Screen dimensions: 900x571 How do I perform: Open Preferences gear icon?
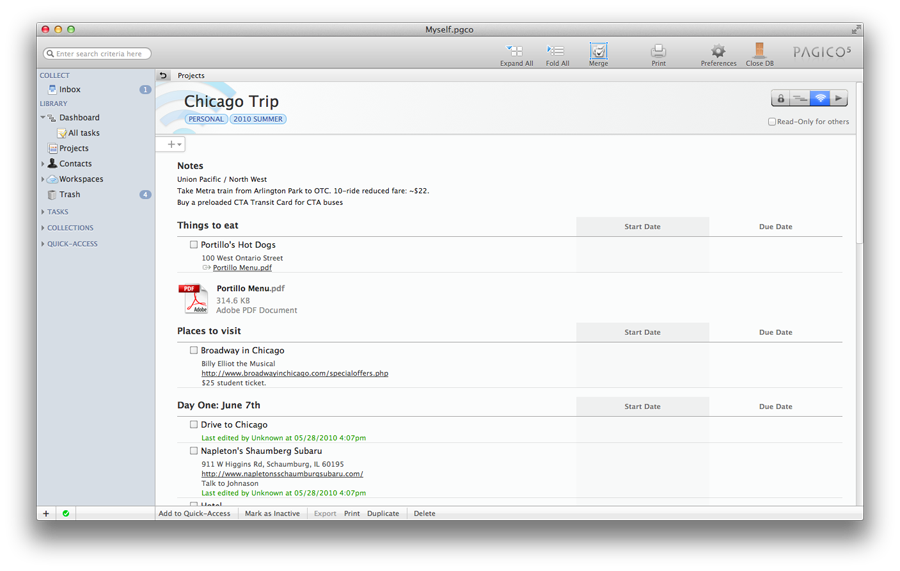point(718,51)
